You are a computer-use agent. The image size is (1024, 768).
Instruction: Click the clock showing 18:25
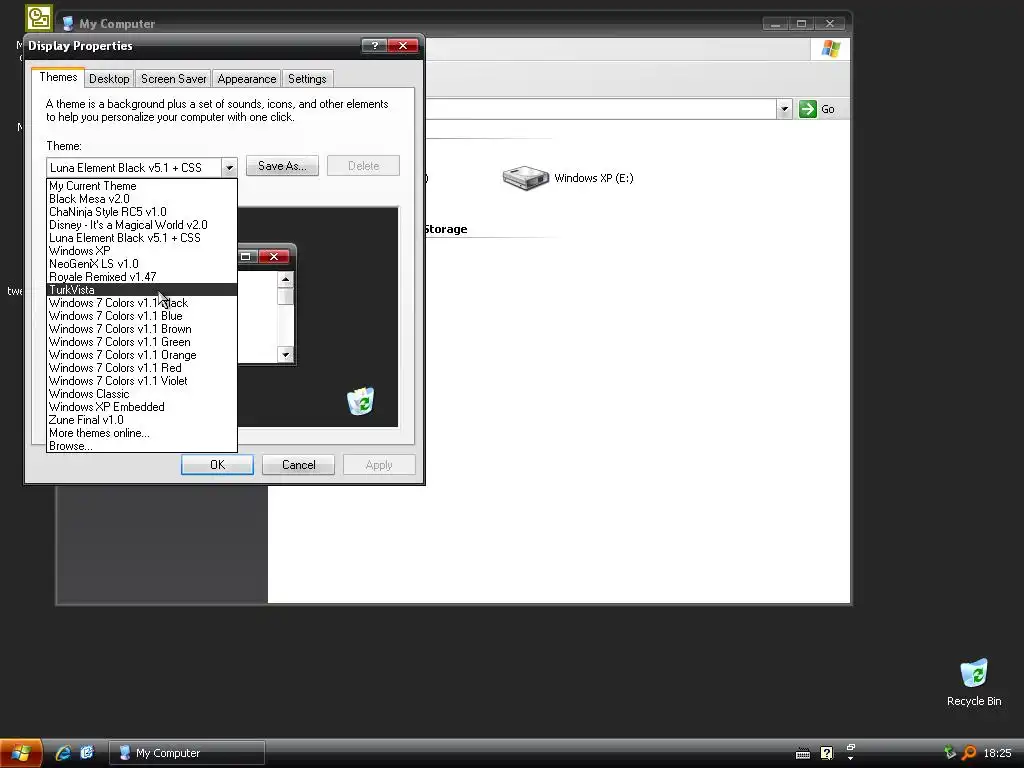997,754
